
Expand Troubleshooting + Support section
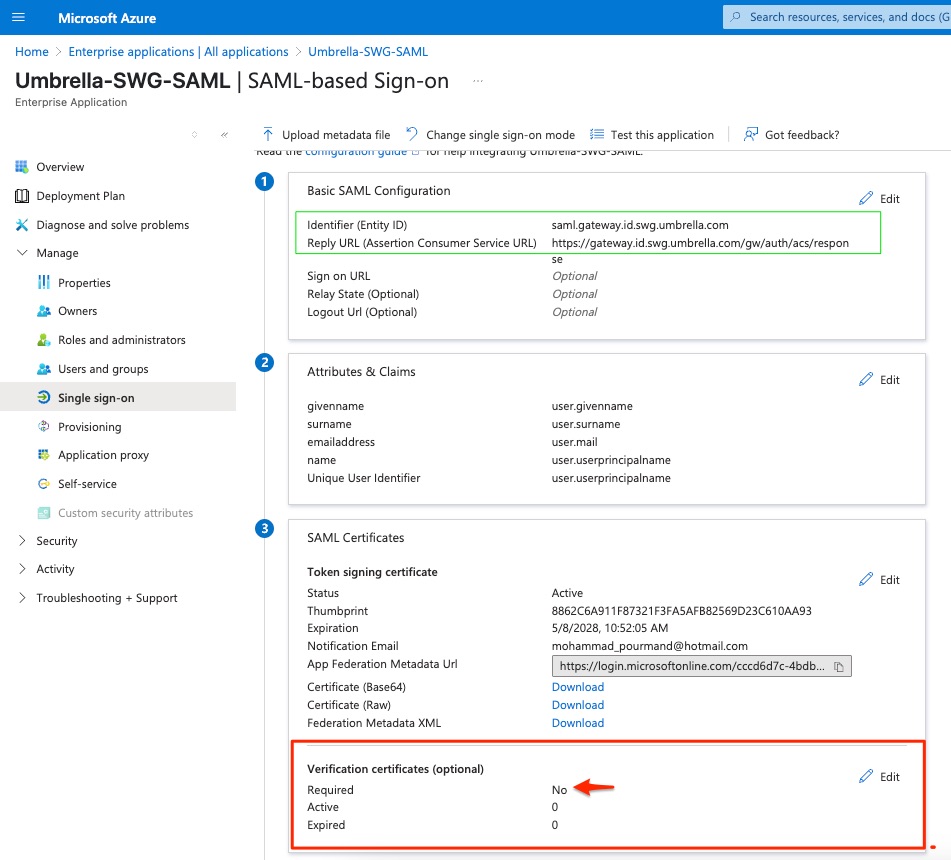[22, 598]
